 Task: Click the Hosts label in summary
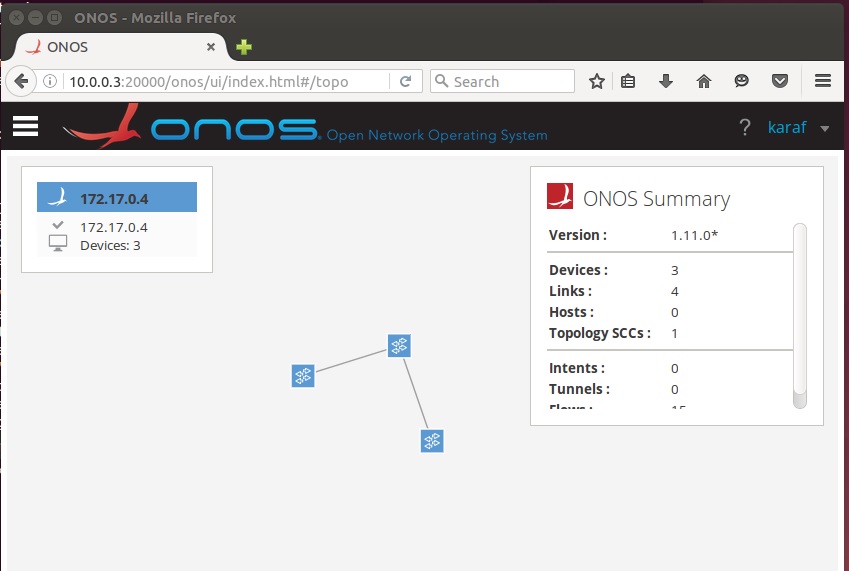571,312
